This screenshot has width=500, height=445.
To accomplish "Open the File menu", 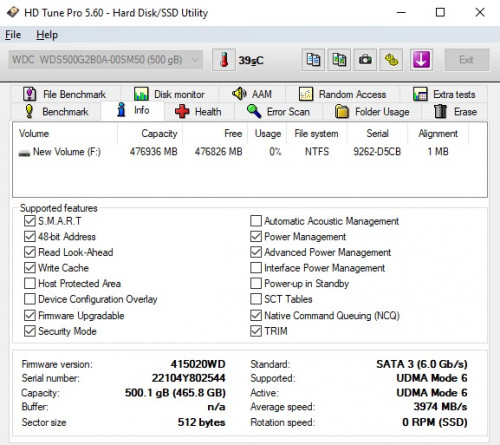I will pyautogui.click(x=13, y=35).
